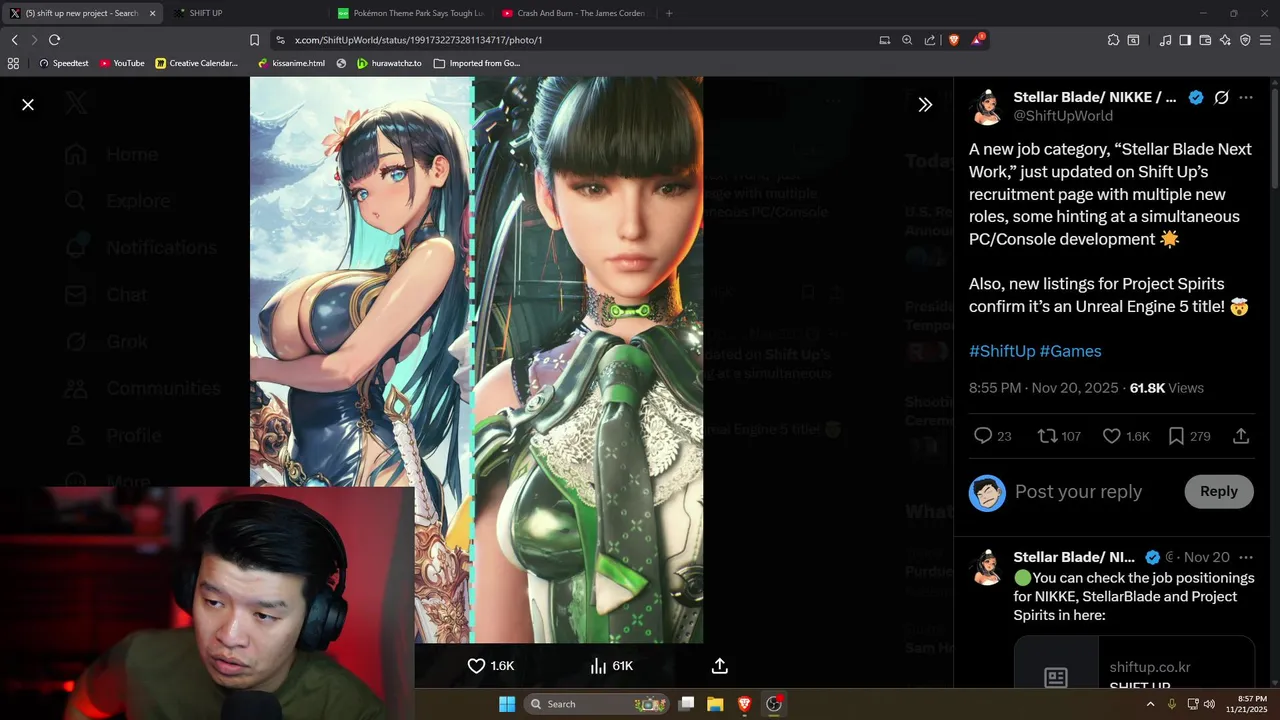Open the browser hamburger menu
Screen dimensions: 1280x720
1266,40
